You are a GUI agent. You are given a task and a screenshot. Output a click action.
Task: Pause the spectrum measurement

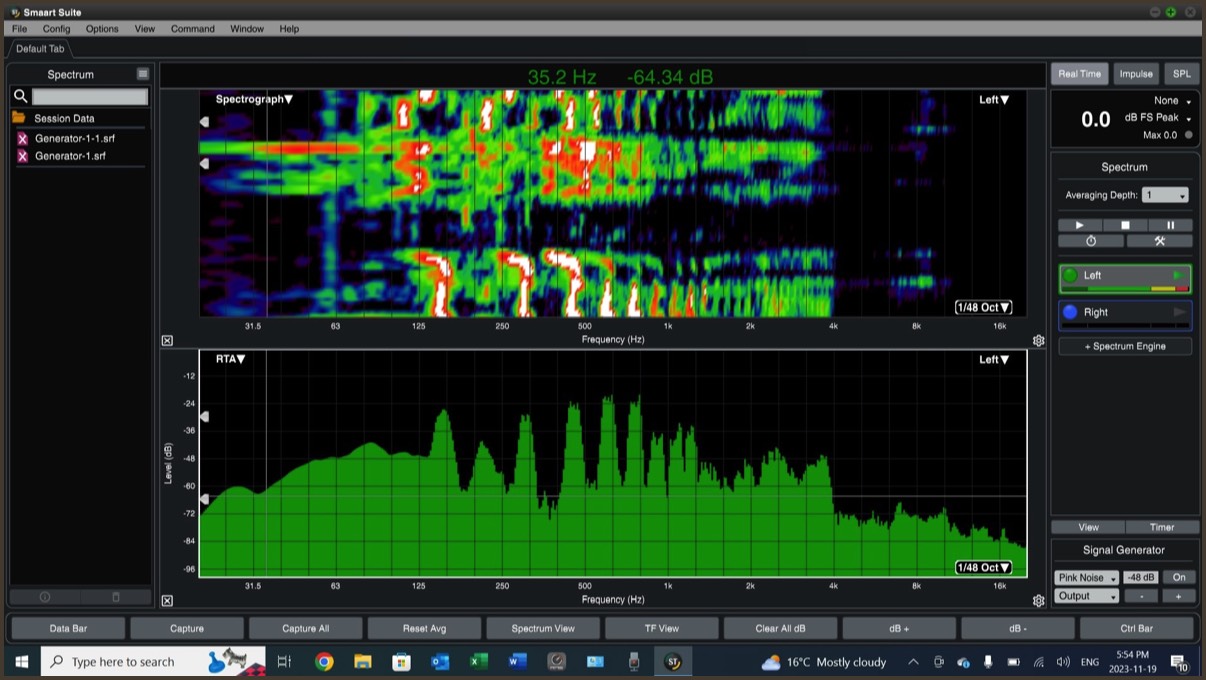click(1170, 225)
